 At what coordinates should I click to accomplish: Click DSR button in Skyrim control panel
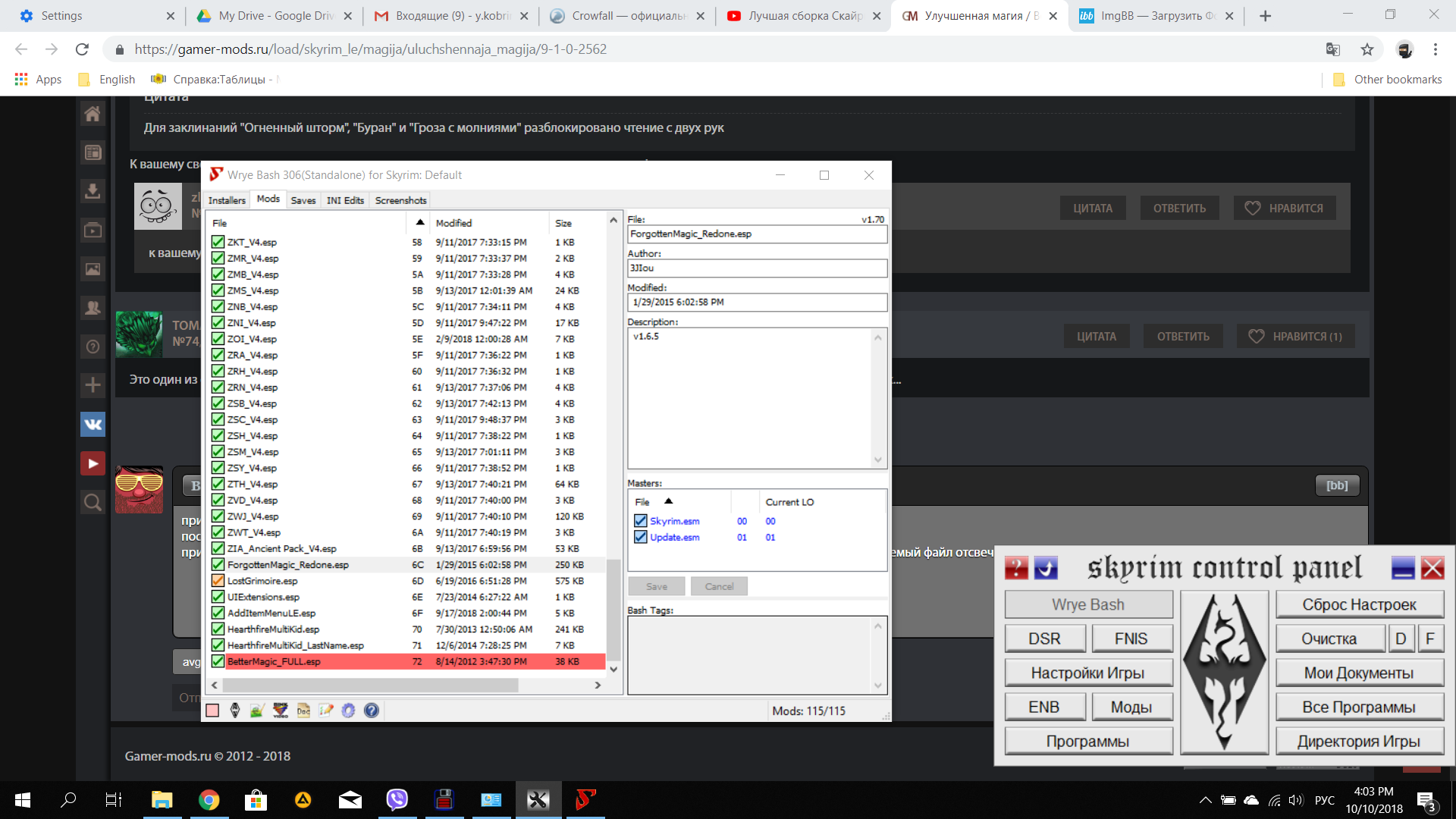pyautogui.click(x=1045, y=639)
